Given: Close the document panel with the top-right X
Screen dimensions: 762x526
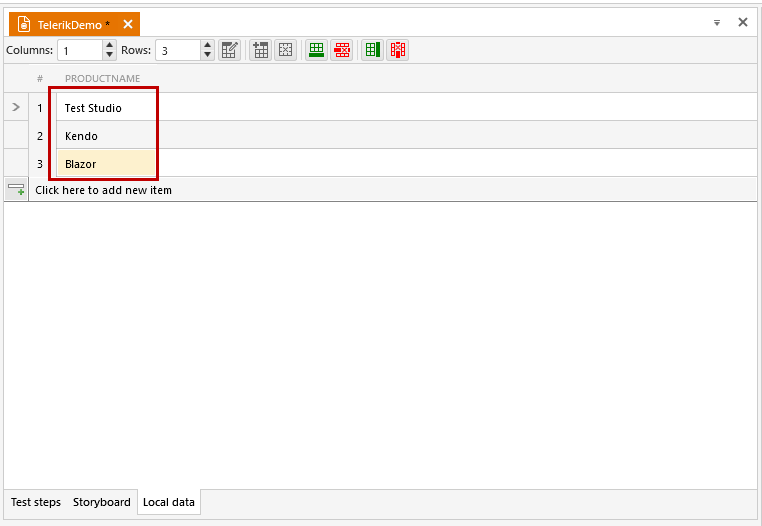Looking at the screenshot, I should point(743,22).
